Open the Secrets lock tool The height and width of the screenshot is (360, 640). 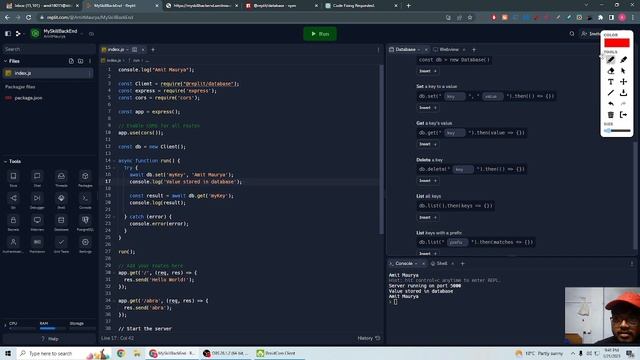[13, 222]
